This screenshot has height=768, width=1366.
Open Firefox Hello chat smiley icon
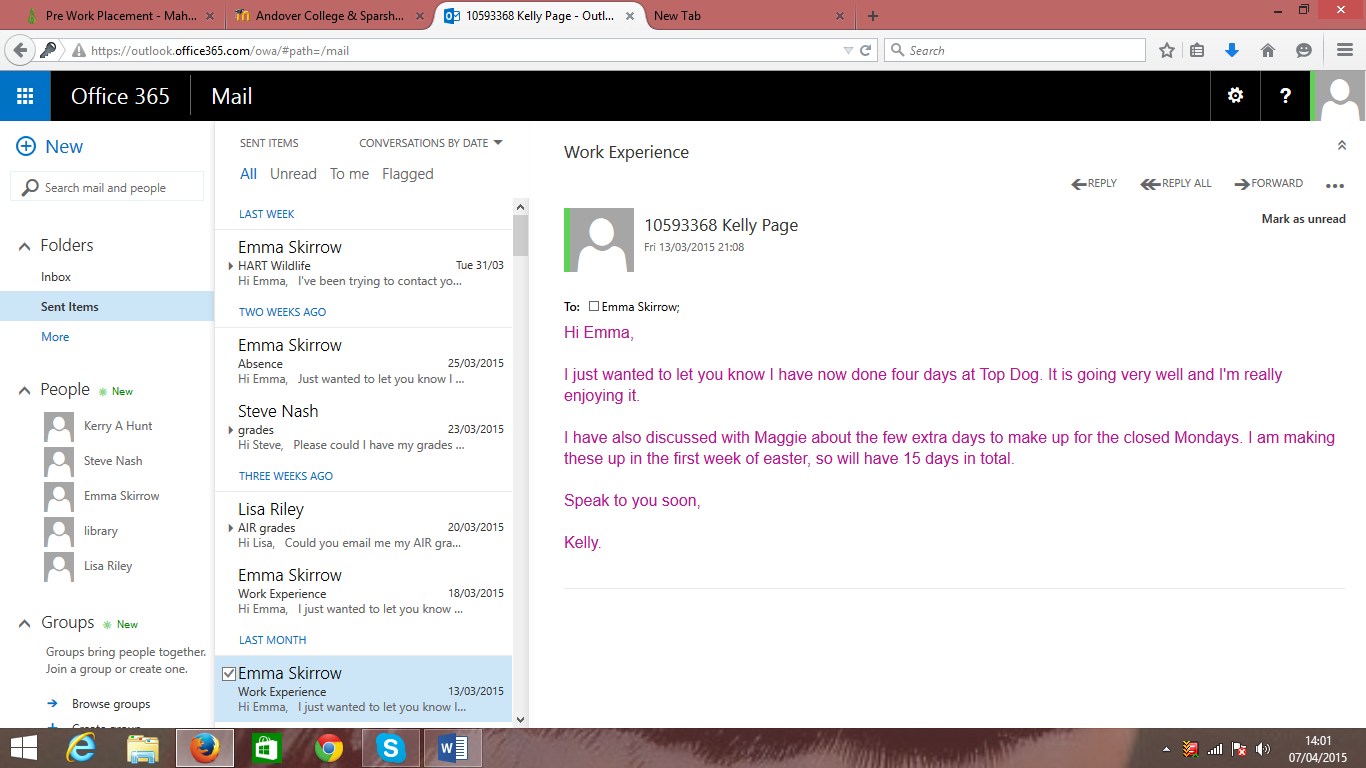[x=1303, y=50]
